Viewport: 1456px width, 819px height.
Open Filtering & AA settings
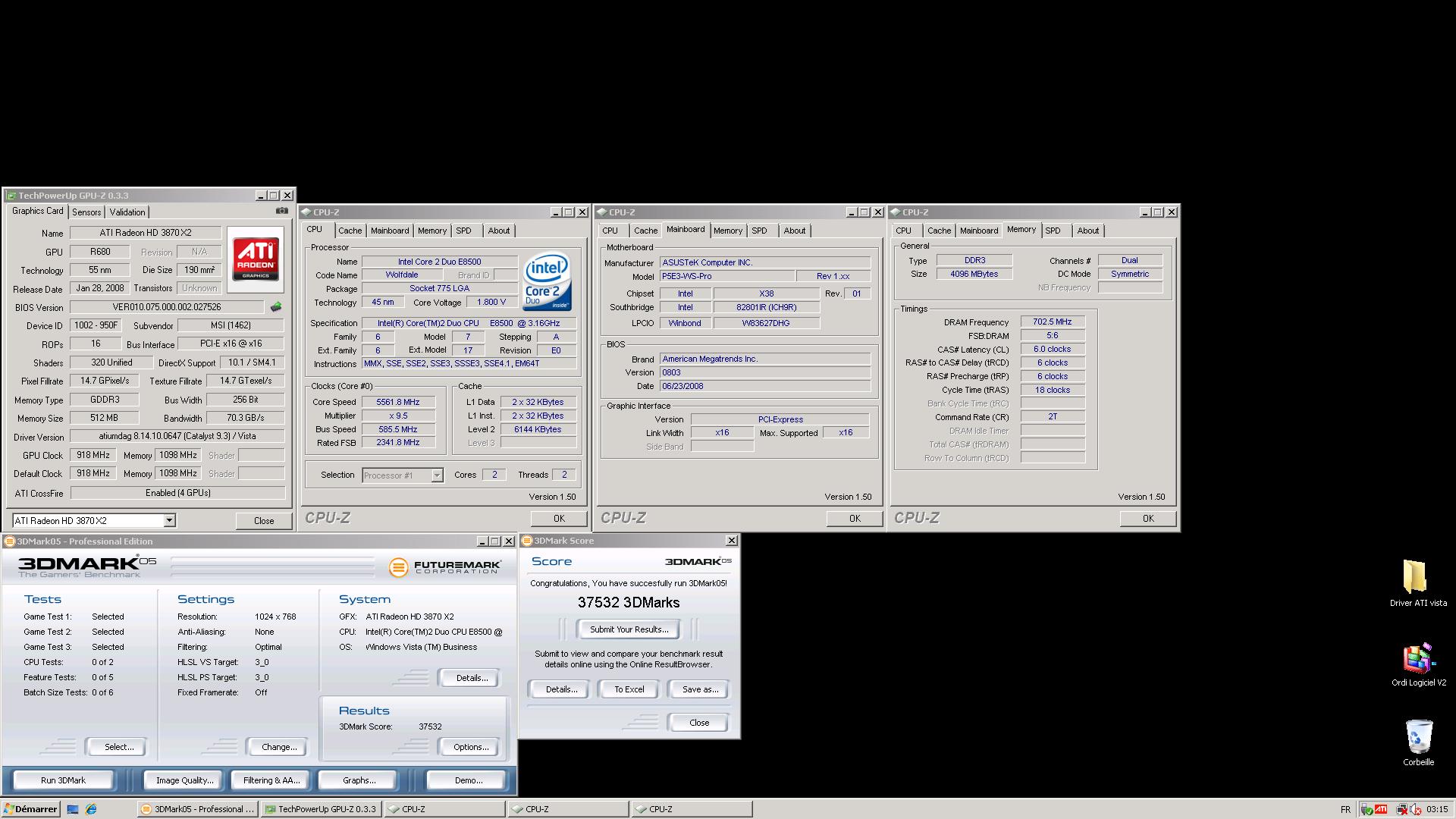(271, 780)
